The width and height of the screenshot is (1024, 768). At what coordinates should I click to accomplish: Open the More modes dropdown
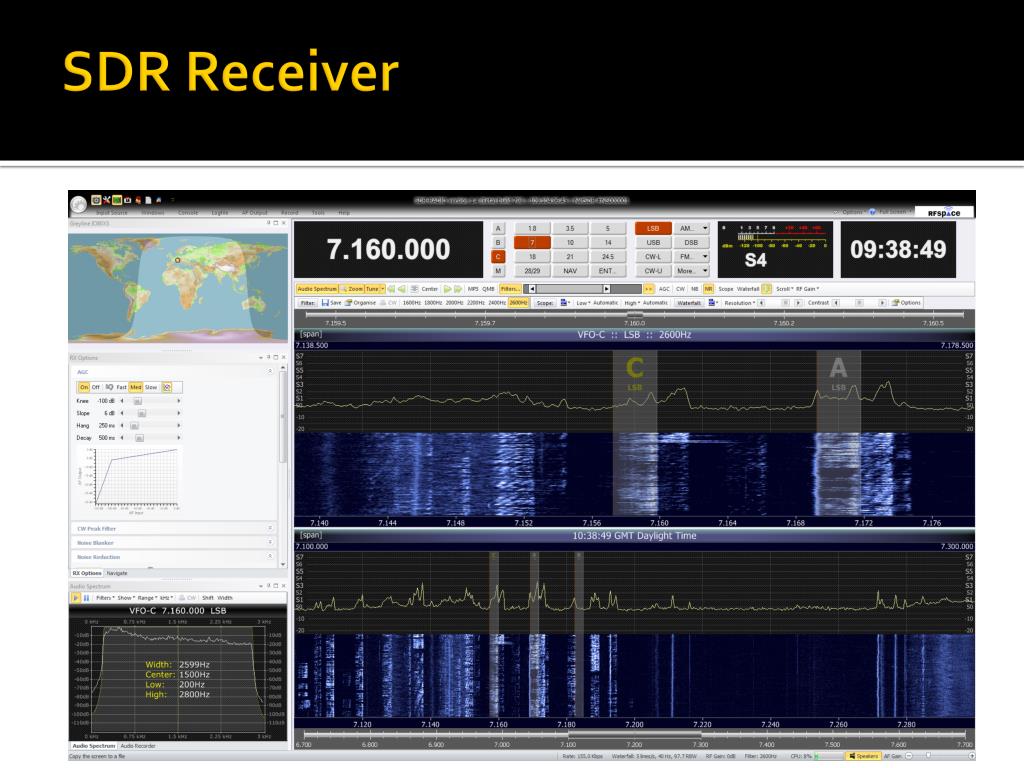click(705, 270)
